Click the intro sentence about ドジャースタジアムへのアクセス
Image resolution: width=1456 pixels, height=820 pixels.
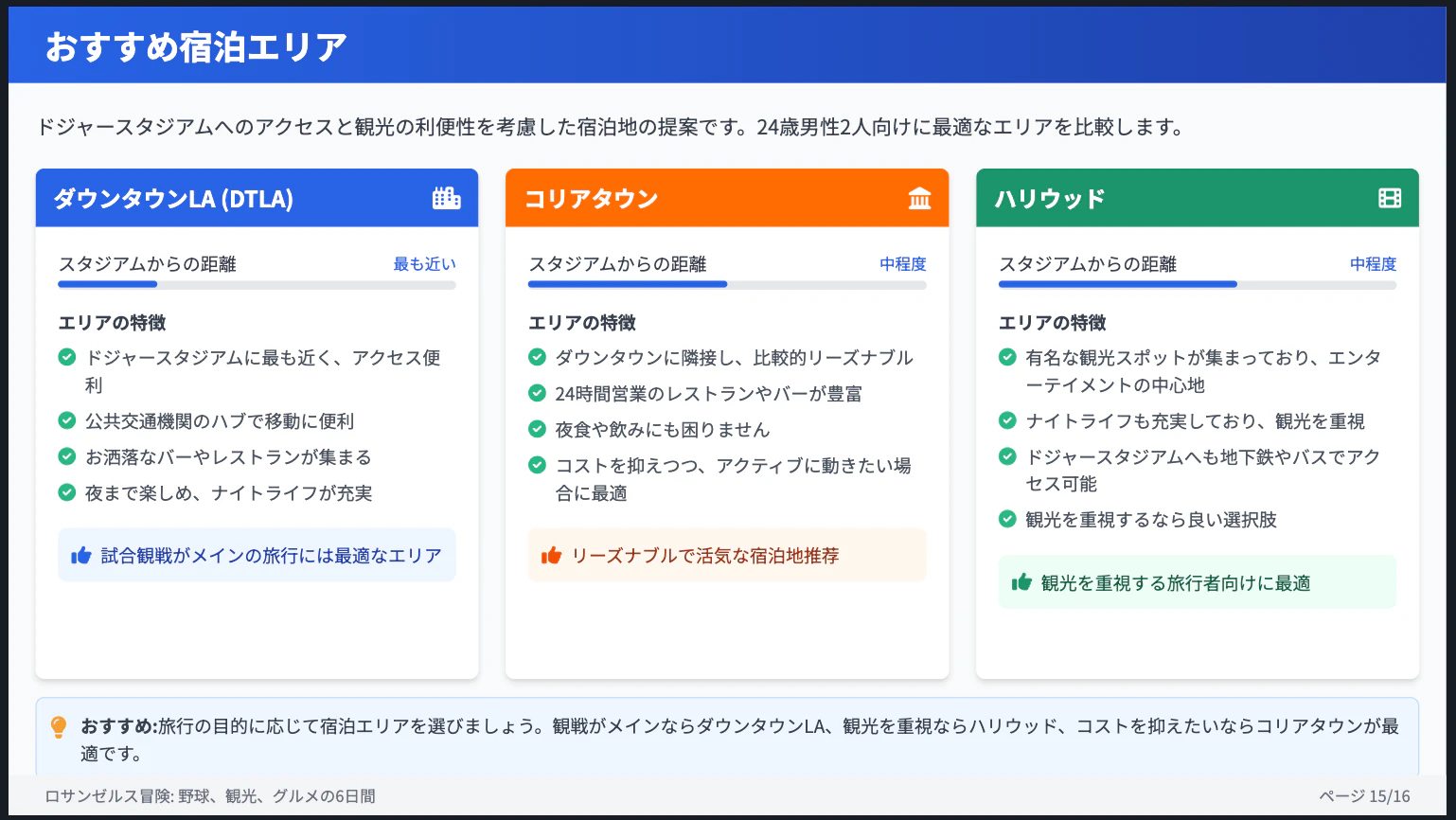click(x=610, y=127)
